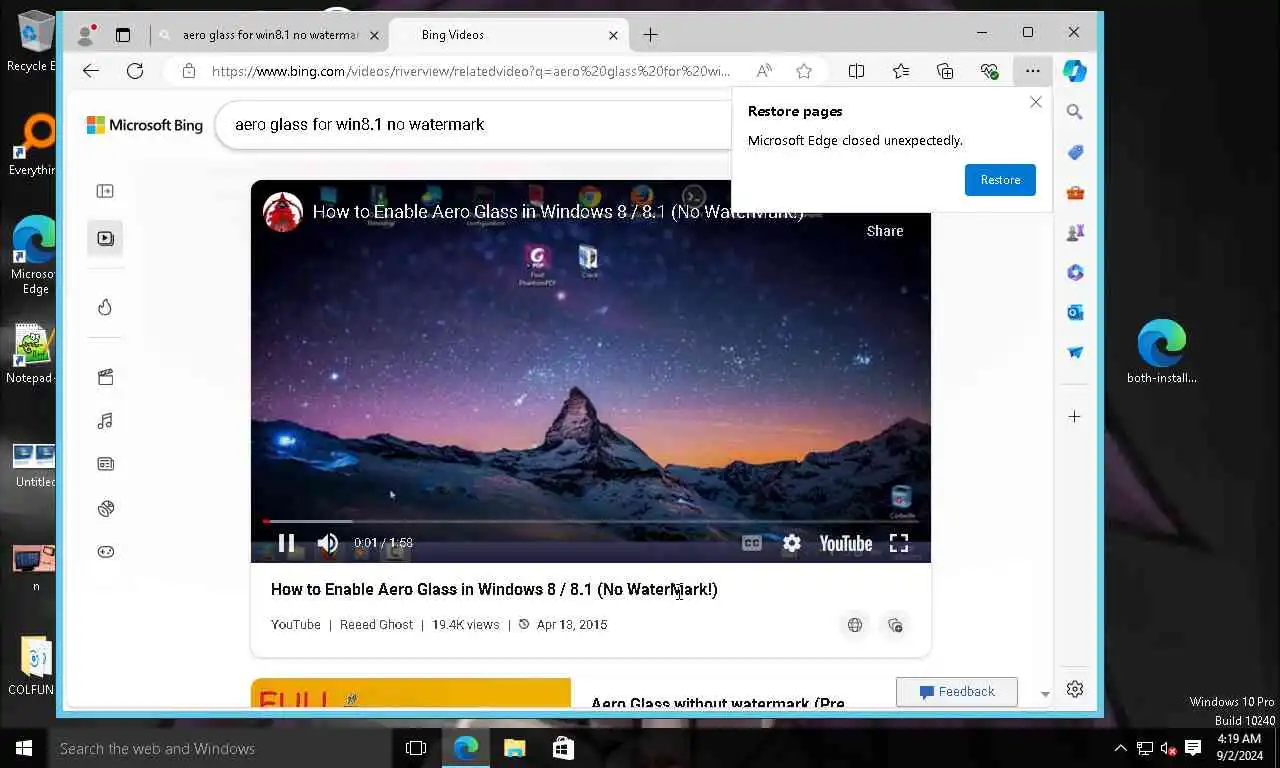Open split screen icon
The image size is (1280, 768).
click(856, 71)
